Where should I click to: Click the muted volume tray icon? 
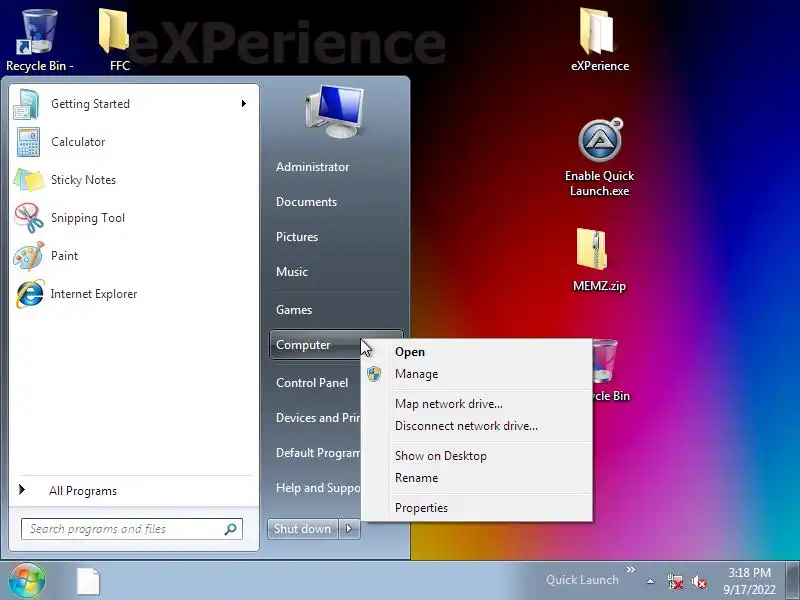coord(699,581)
